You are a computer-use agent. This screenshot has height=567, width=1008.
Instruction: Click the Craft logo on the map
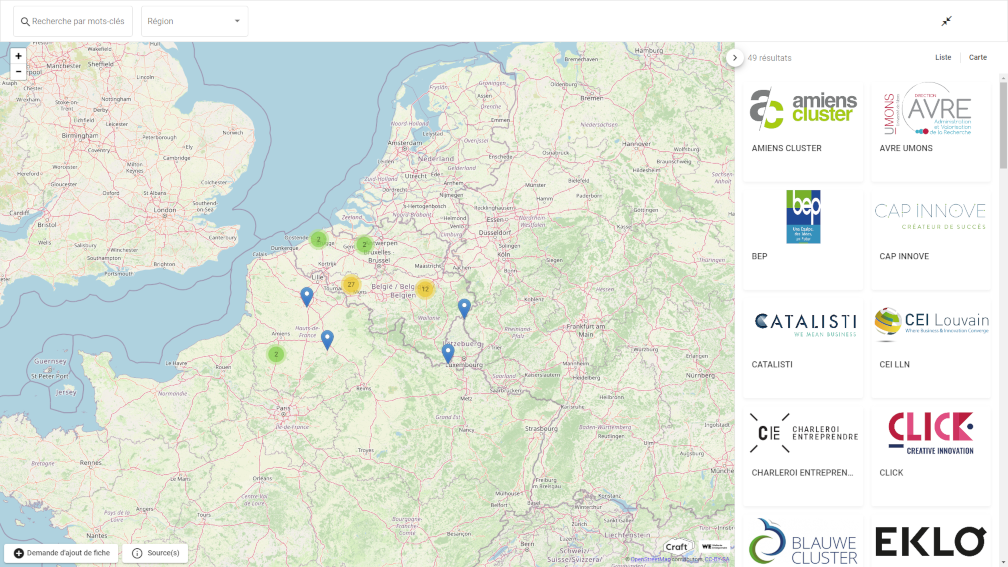pos(676,547)
